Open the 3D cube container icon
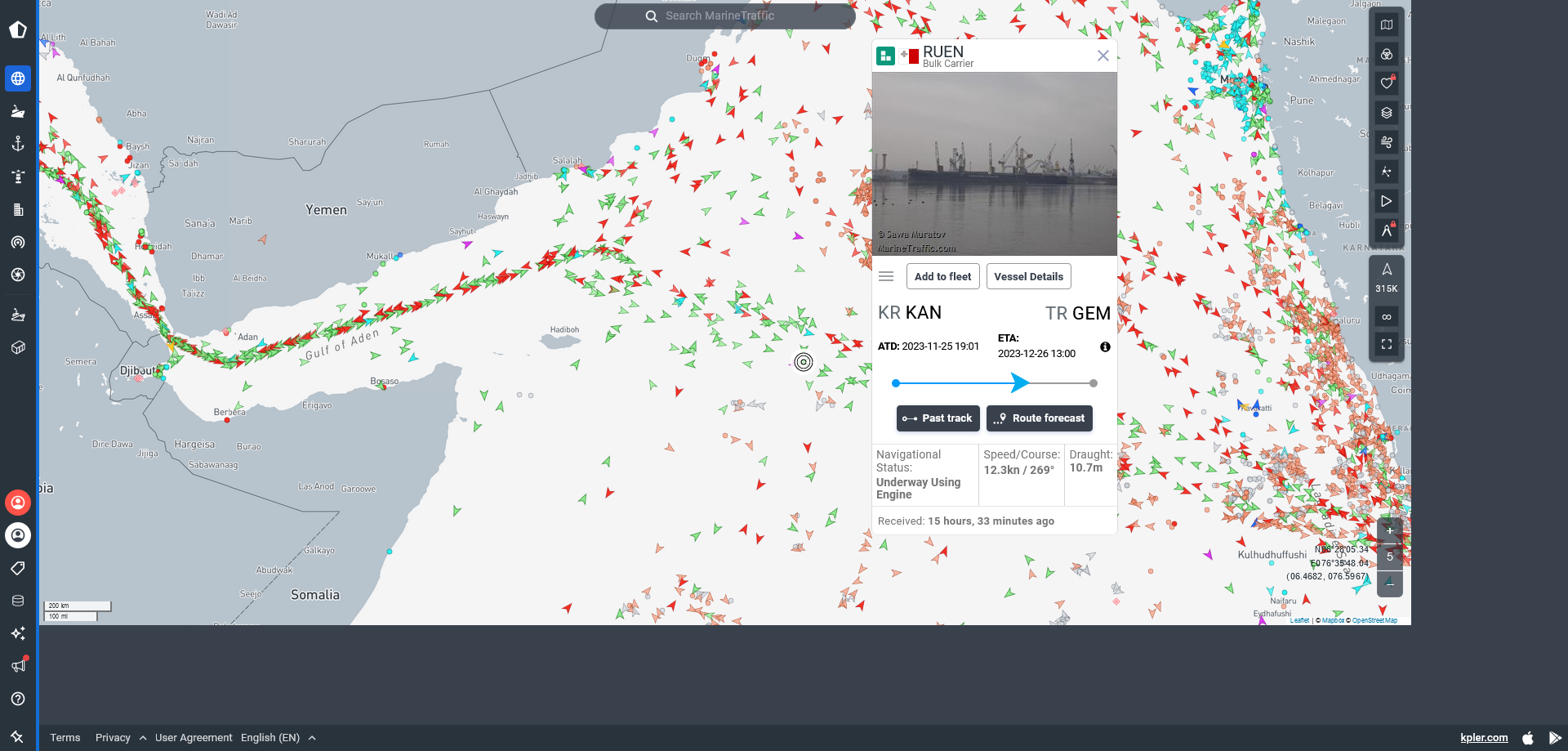The image size is (1568, 751). coord(18,347)
